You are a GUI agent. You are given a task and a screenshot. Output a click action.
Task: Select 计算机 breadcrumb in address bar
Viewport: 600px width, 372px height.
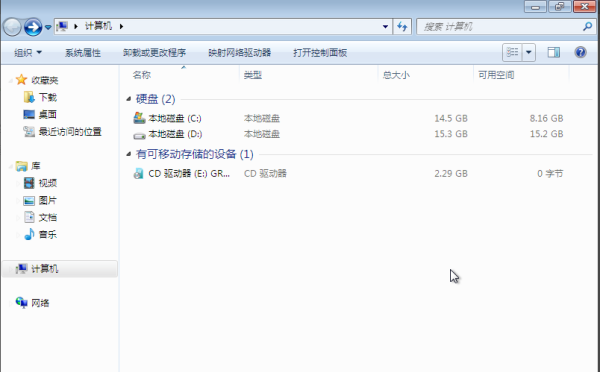98,26
